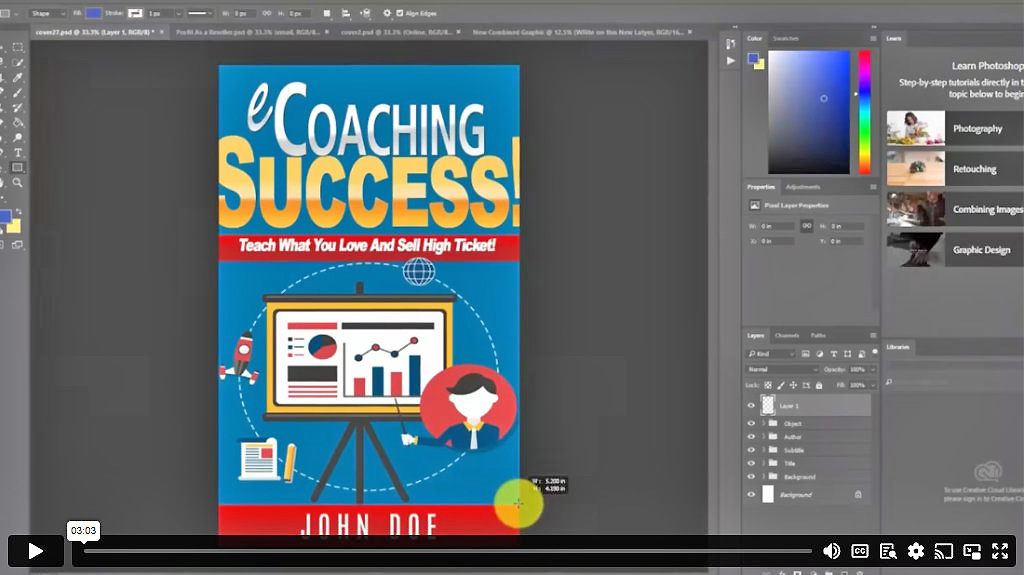Play the video
This screenshot has height=575, width=1024.
click(x=35, y=551)
